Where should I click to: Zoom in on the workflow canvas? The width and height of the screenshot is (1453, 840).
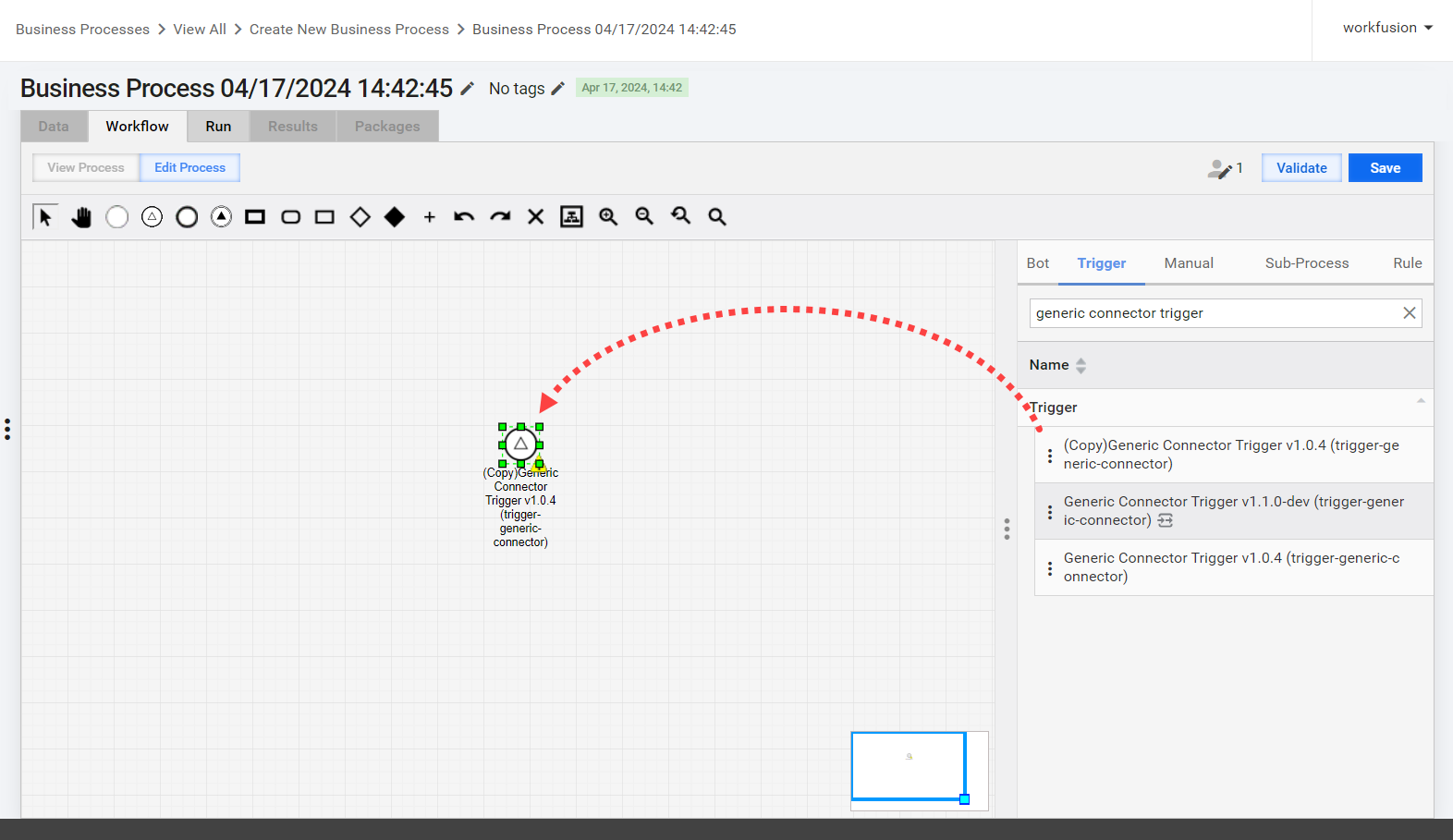click(608, 217)
